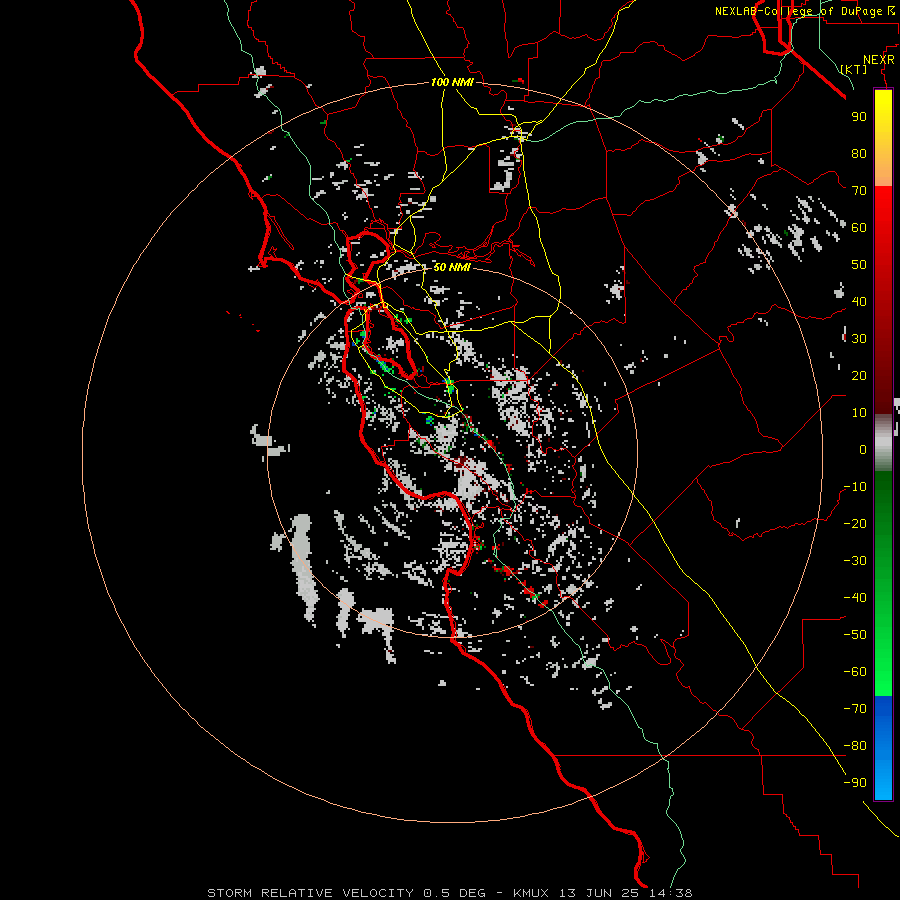Click the "100 NMI" range ring label
The height and width of the screenshot is (900, 900).
(452, 82)
